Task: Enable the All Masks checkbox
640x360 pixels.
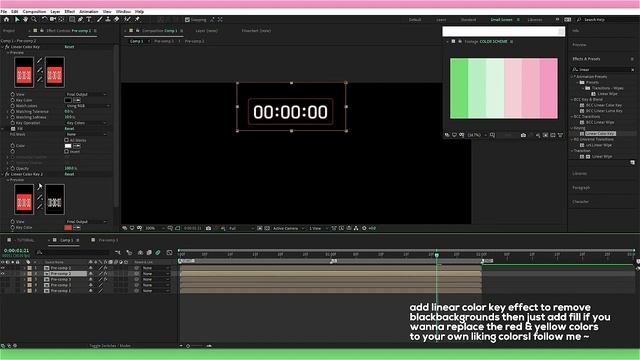Action: pos(67,140)
